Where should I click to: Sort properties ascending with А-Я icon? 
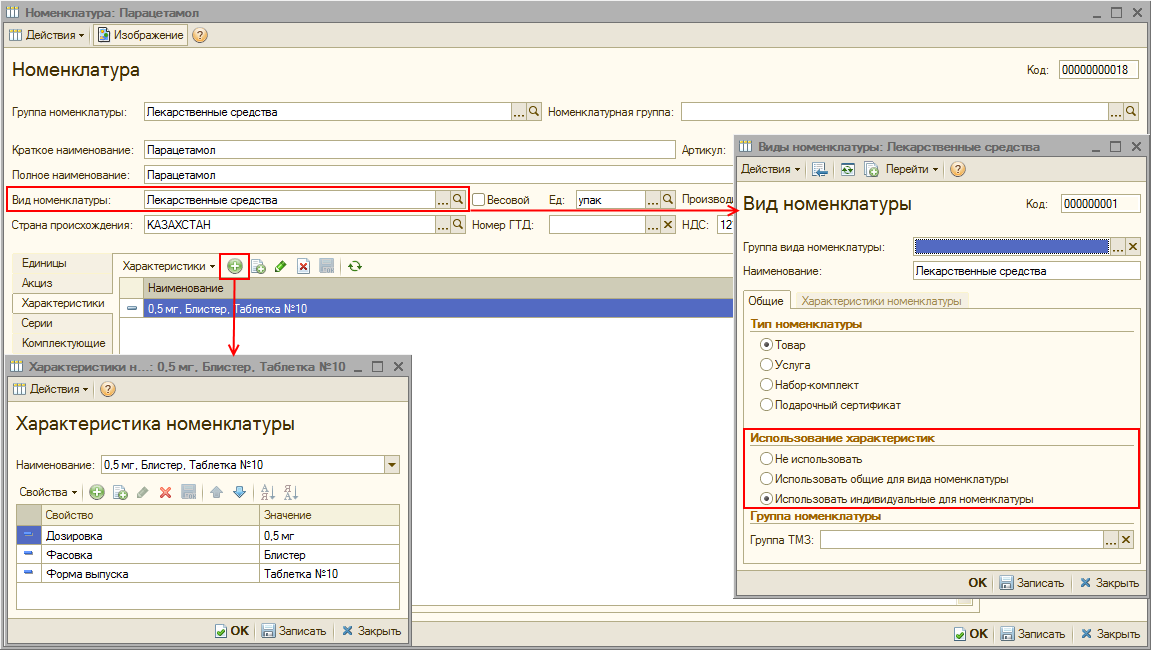tap(267, 492)
